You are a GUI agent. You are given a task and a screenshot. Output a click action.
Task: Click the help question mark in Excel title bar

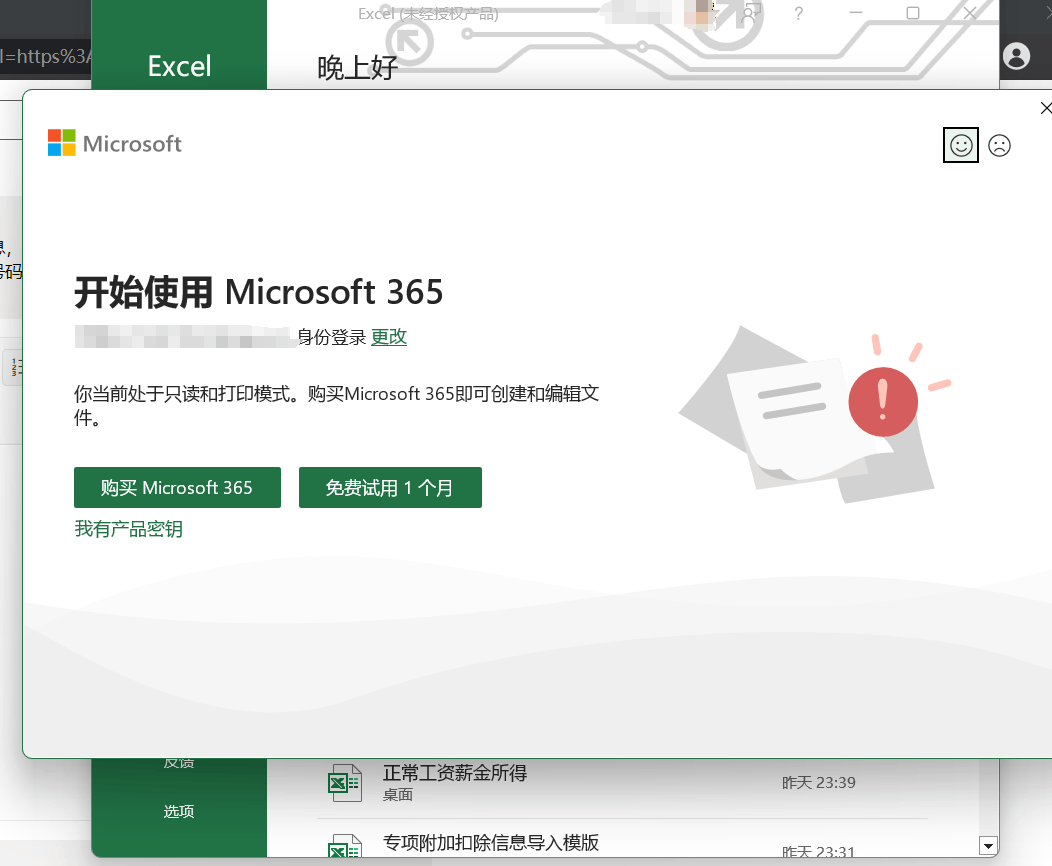[798, 13]
